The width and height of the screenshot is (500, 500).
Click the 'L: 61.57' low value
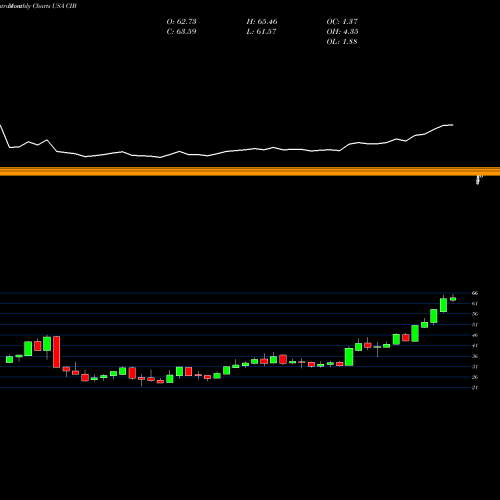pos(261,32)
